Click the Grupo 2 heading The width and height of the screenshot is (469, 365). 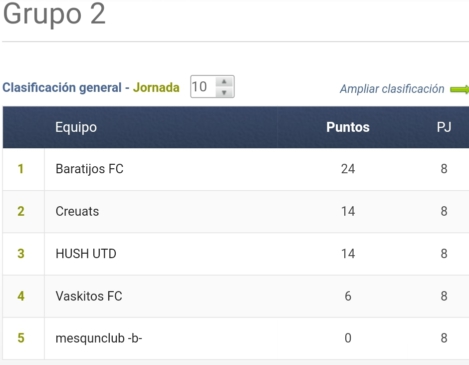coord(54,14)
